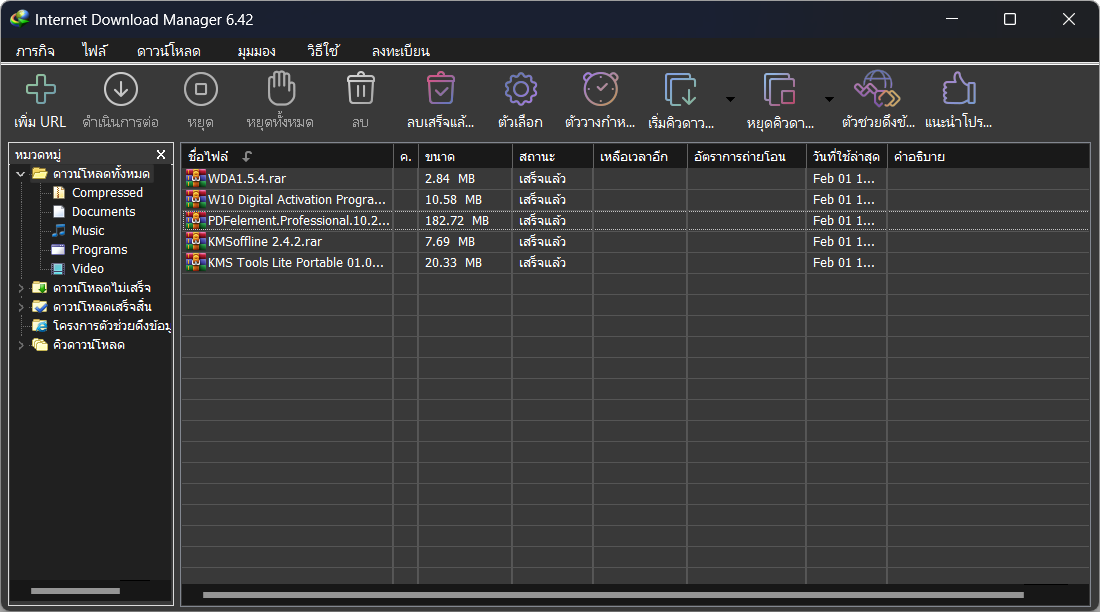Viewport: 1100px width, 612px height.
Task: Select ดาวน์โหลดทั้งหมด folder in tree
Action: (101, 173)
